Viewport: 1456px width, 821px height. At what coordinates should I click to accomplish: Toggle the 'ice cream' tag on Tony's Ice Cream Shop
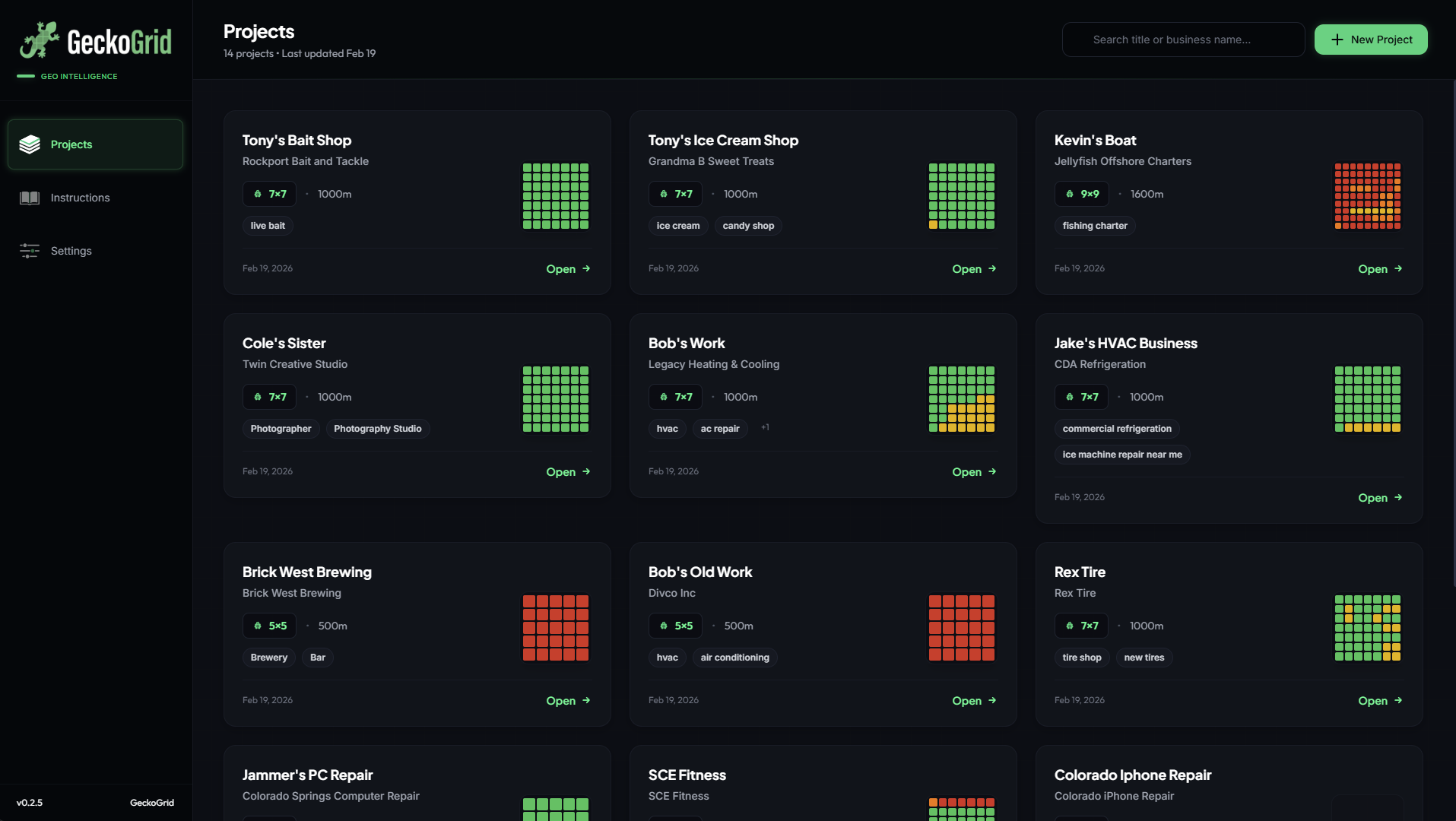[677, 226]
